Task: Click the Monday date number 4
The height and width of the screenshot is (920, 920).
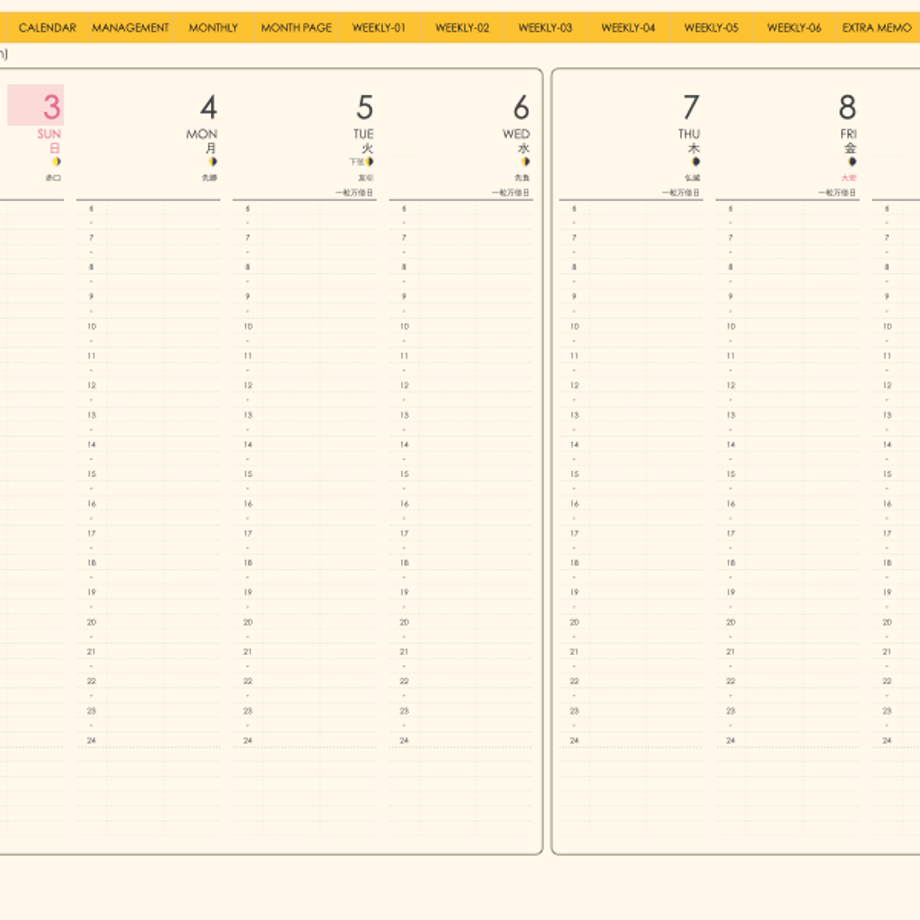Action: coord(208,107)
